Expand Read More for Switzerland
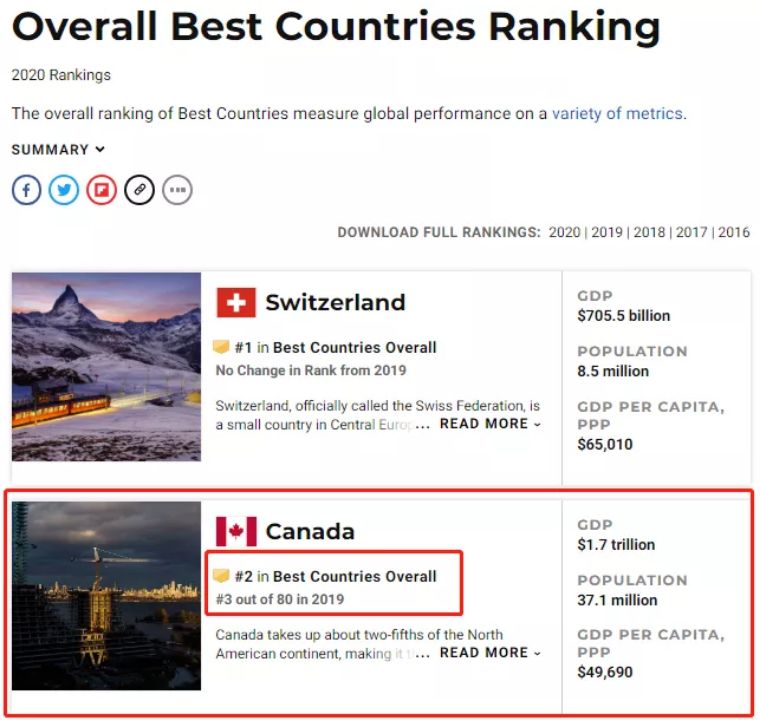The image size is (760, 720). click(490, 424)
